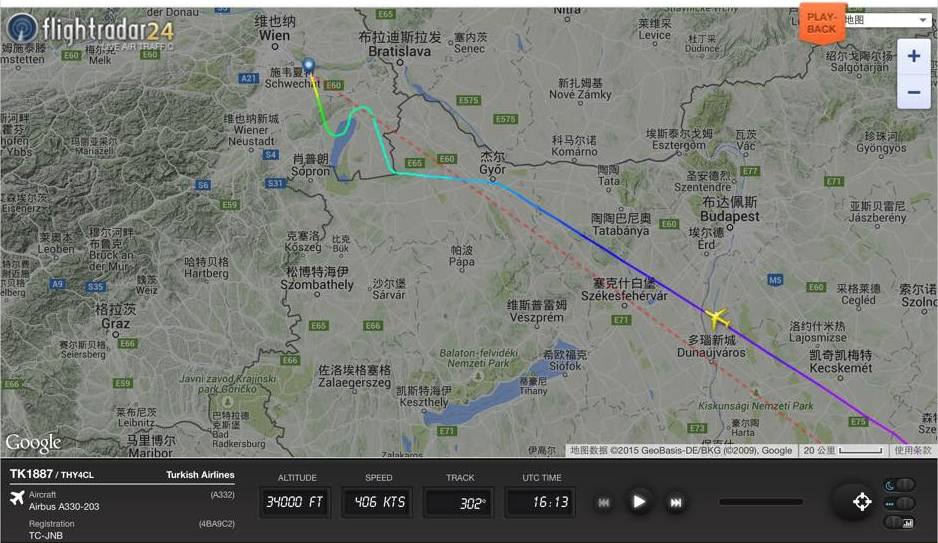Open the flightradar24 logo home link

click(x=90, y=29)
